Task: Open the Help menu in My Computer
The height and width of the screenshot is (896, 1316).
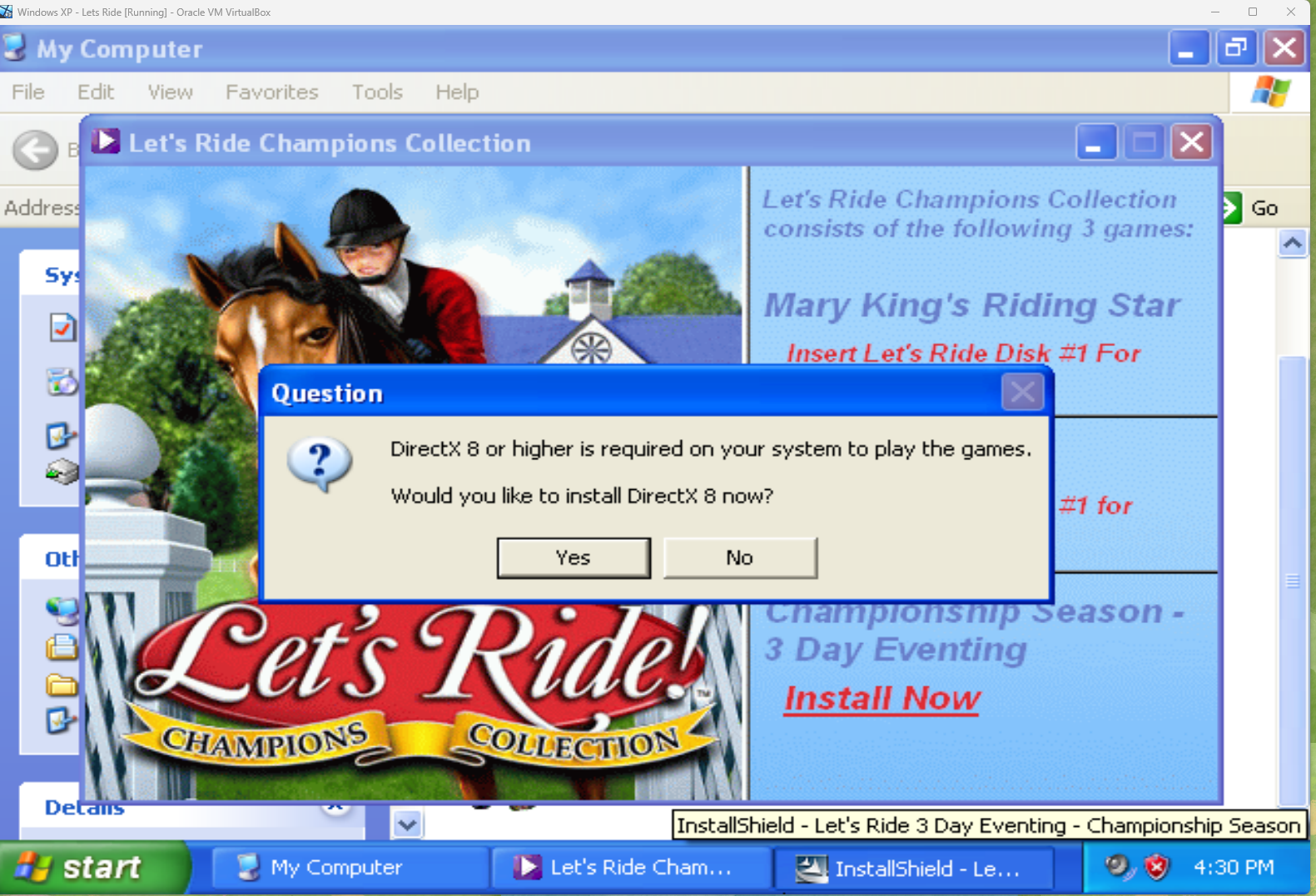Action: pos(457,92)
